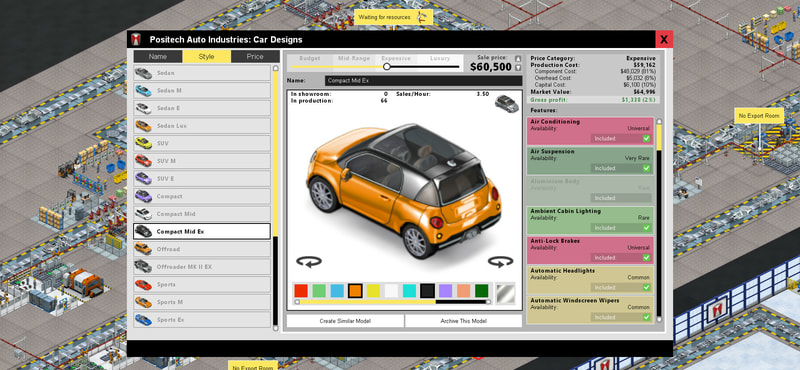The height and width of the screenshot is (370, 800).
Task: Click the small gray car thumbnail
Action: [x=506, y=104]
